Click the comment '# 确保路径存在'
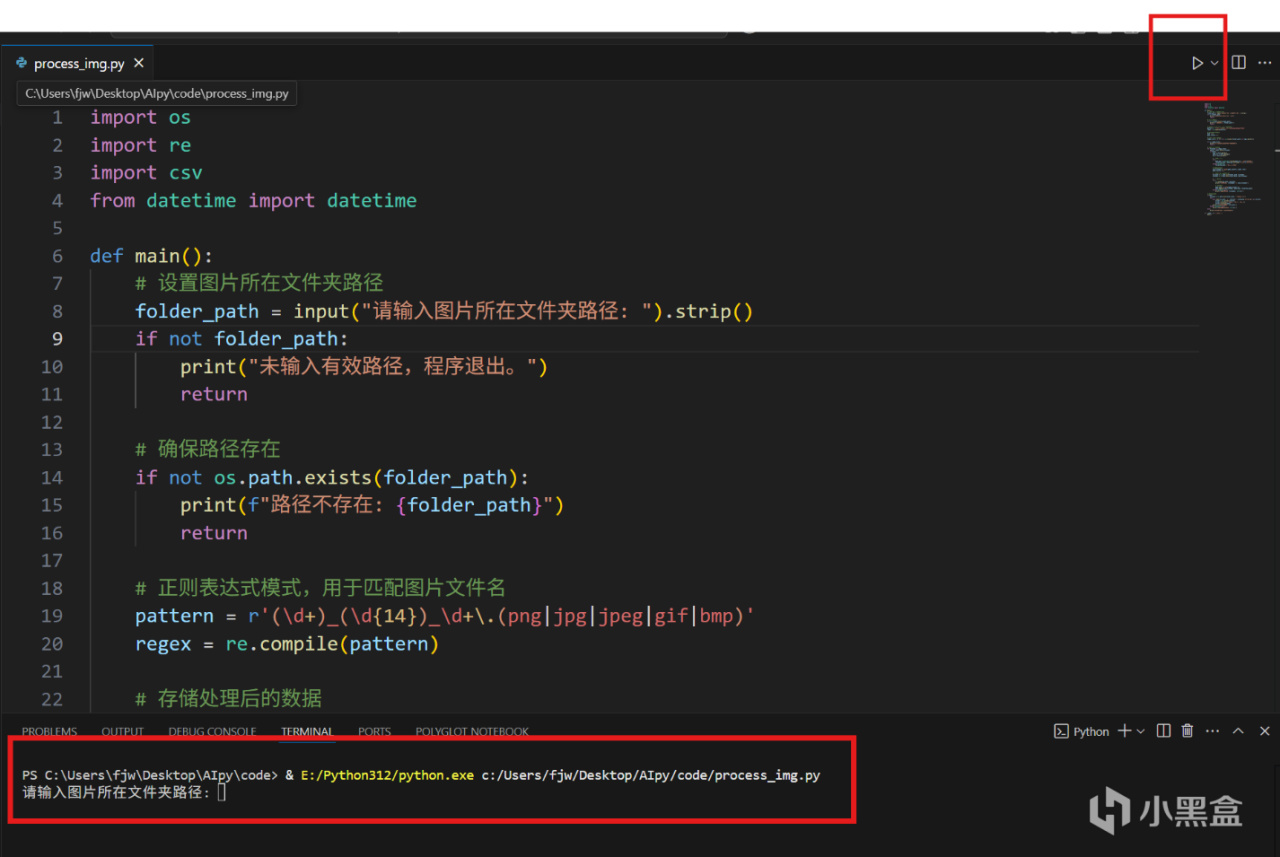The width and height of the screenshot is (1280, 857). coord(208,449)
